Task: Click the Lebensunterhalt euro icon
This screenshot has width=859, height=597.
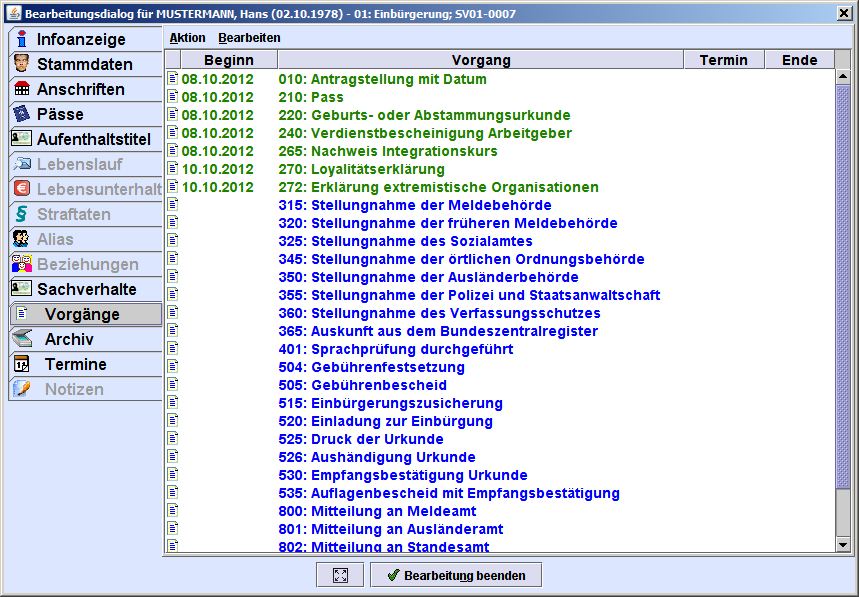Action: [x=22, y=188]
